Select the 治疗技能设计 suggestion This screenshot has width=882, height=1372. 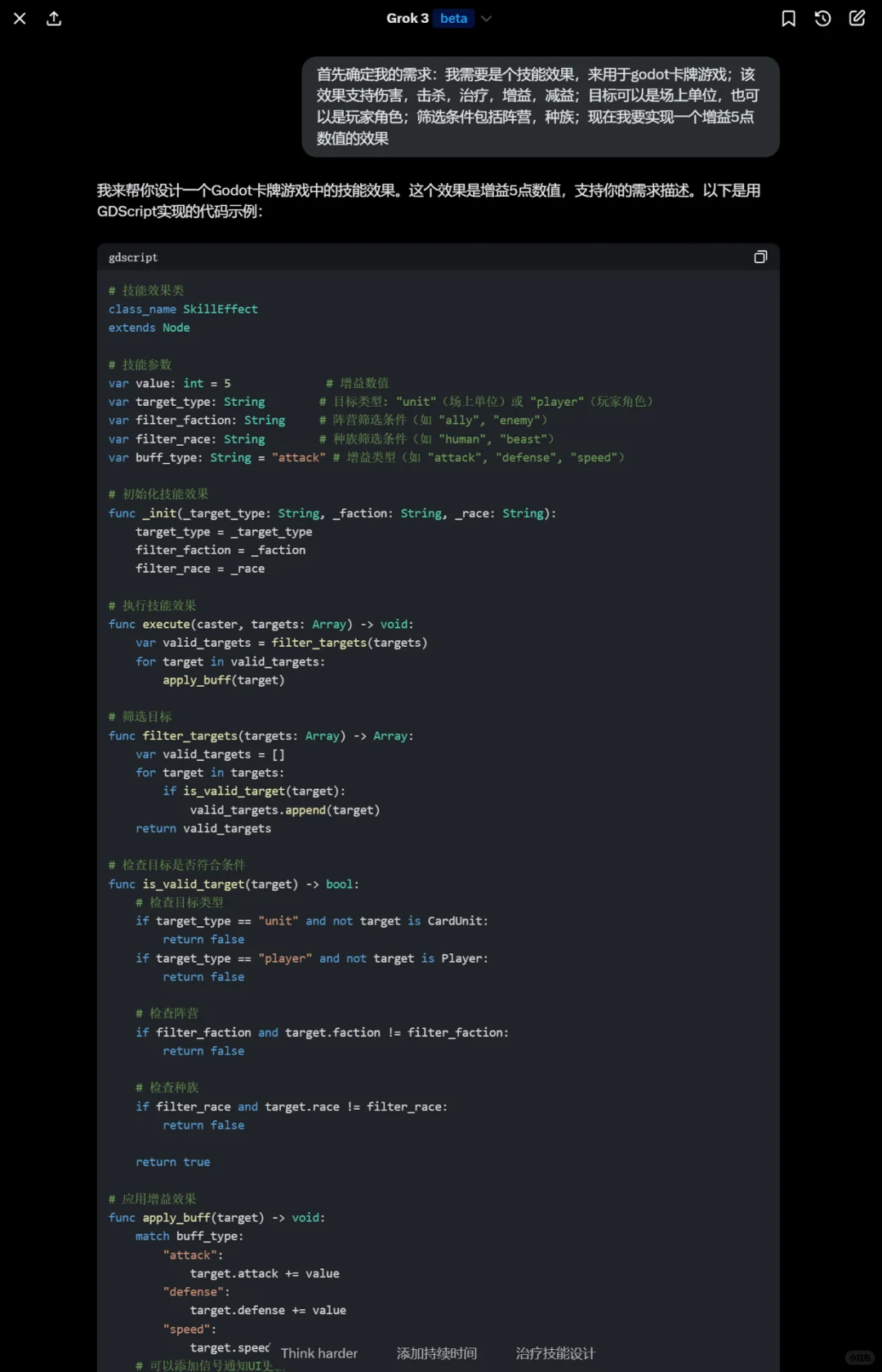point(555,1353)
